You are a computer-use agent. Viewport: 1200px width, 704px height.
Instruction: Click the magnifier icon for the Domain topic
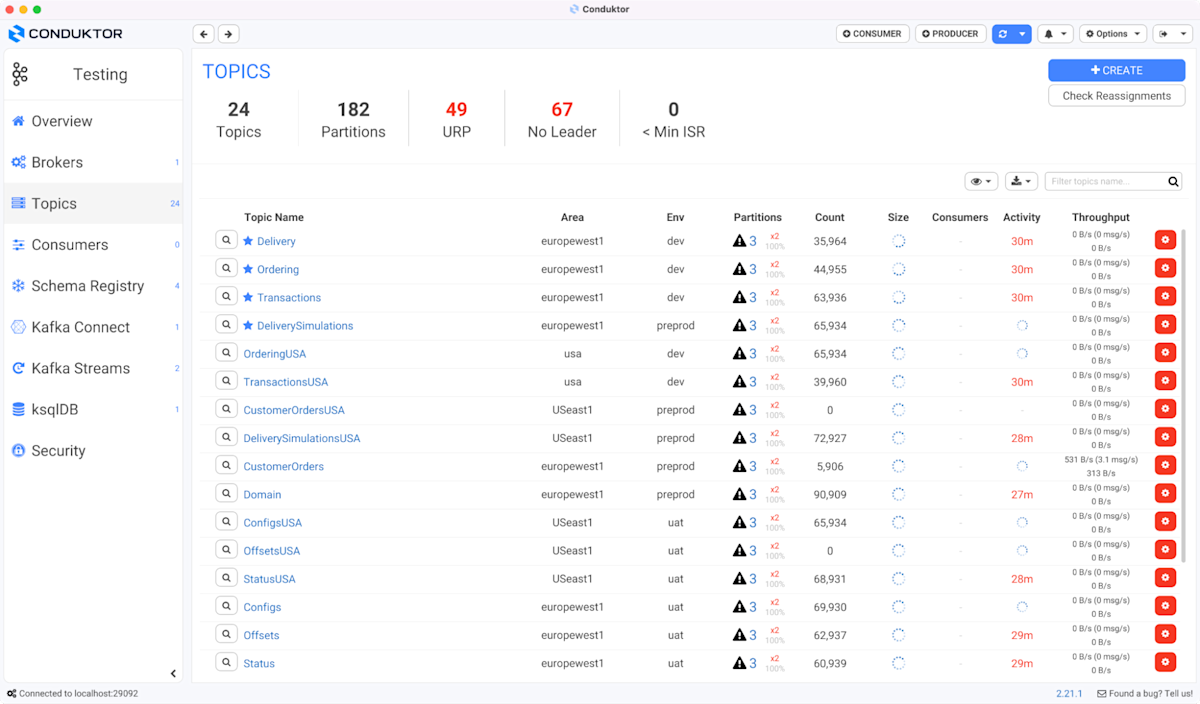(226, 493)
